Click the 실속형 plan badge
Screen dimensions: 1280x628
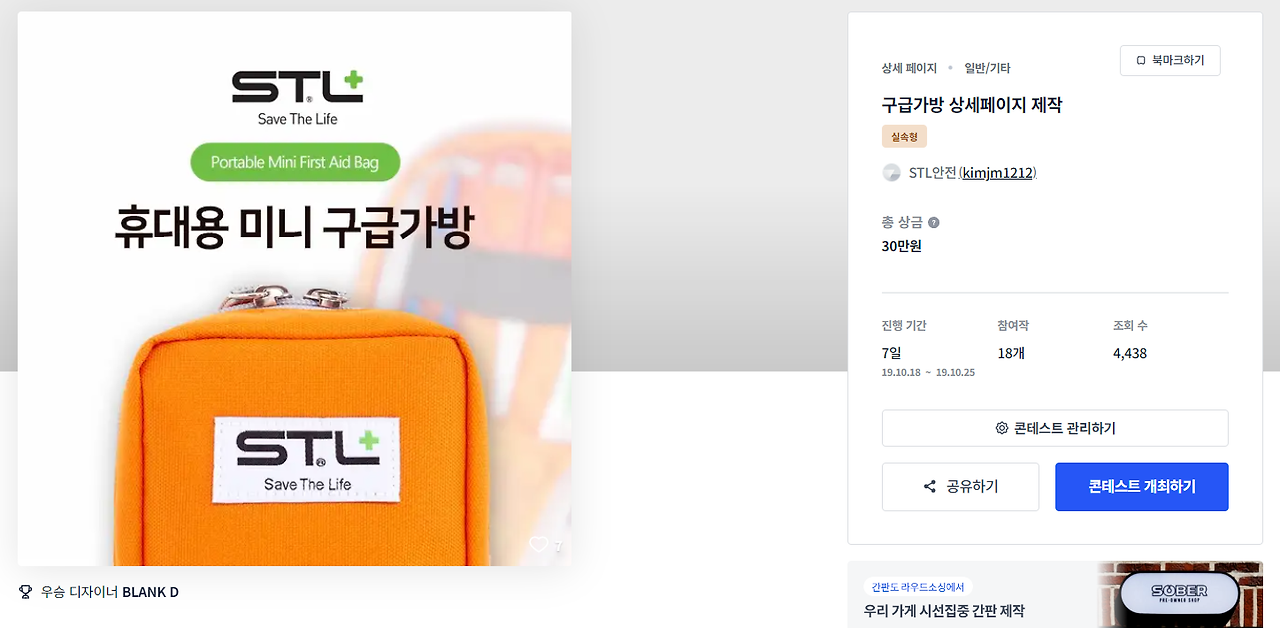(904, 137)
